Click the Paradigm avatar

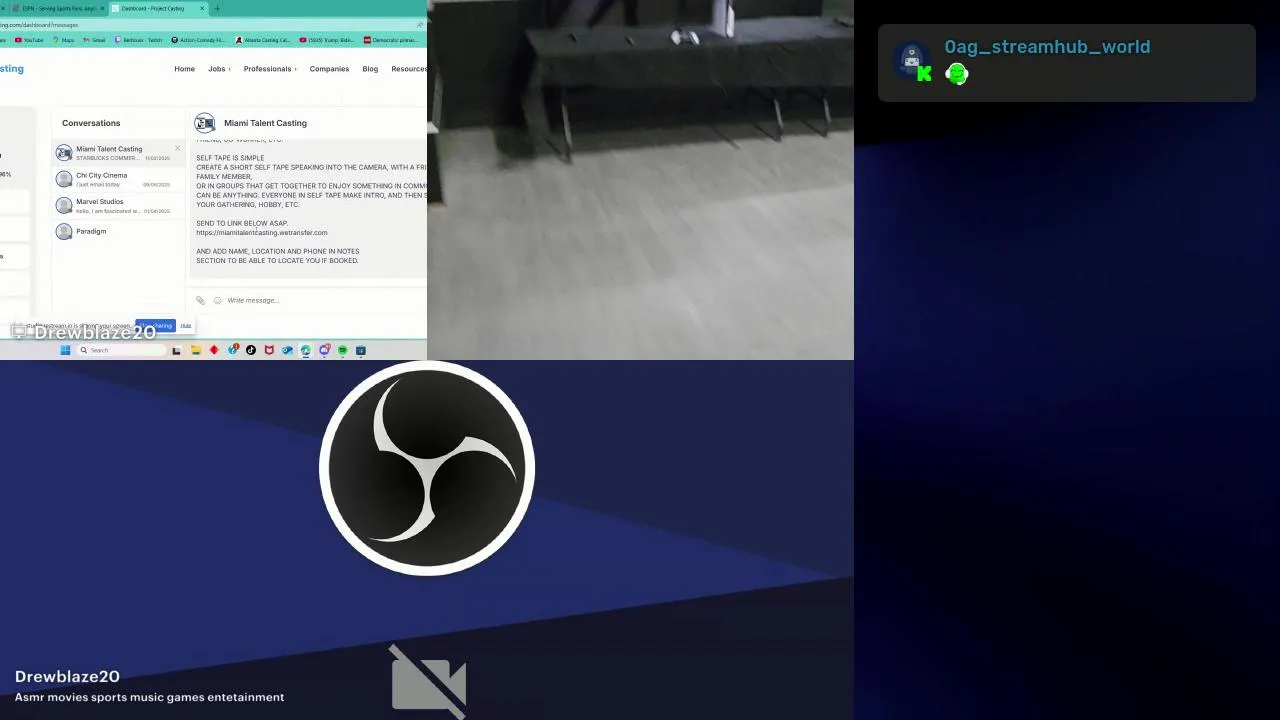[x=64, y=232]
